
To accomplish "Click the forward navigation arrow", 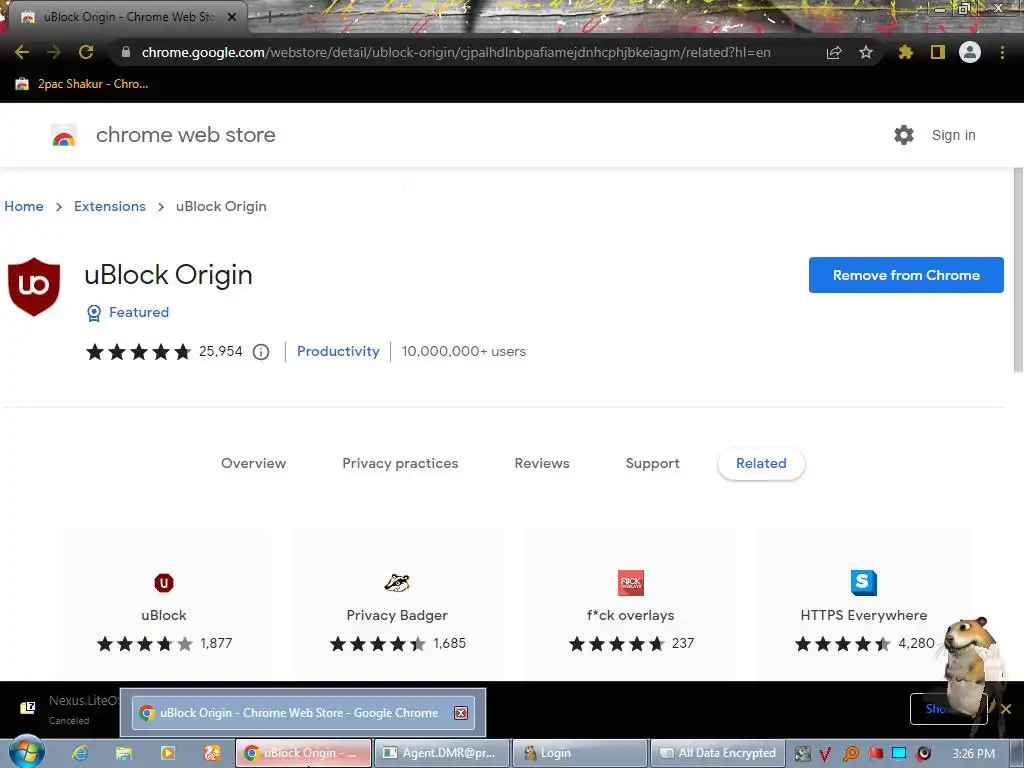I will coord(54,52).
